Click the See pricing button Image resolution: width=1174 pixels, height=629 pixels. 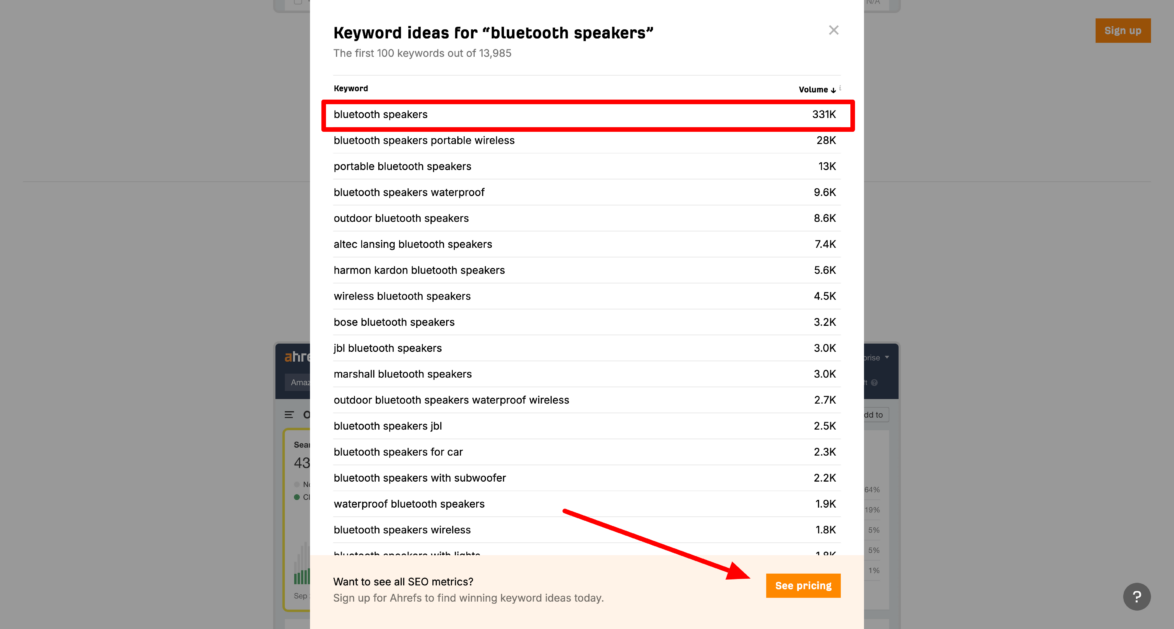[x=803, y=586]
